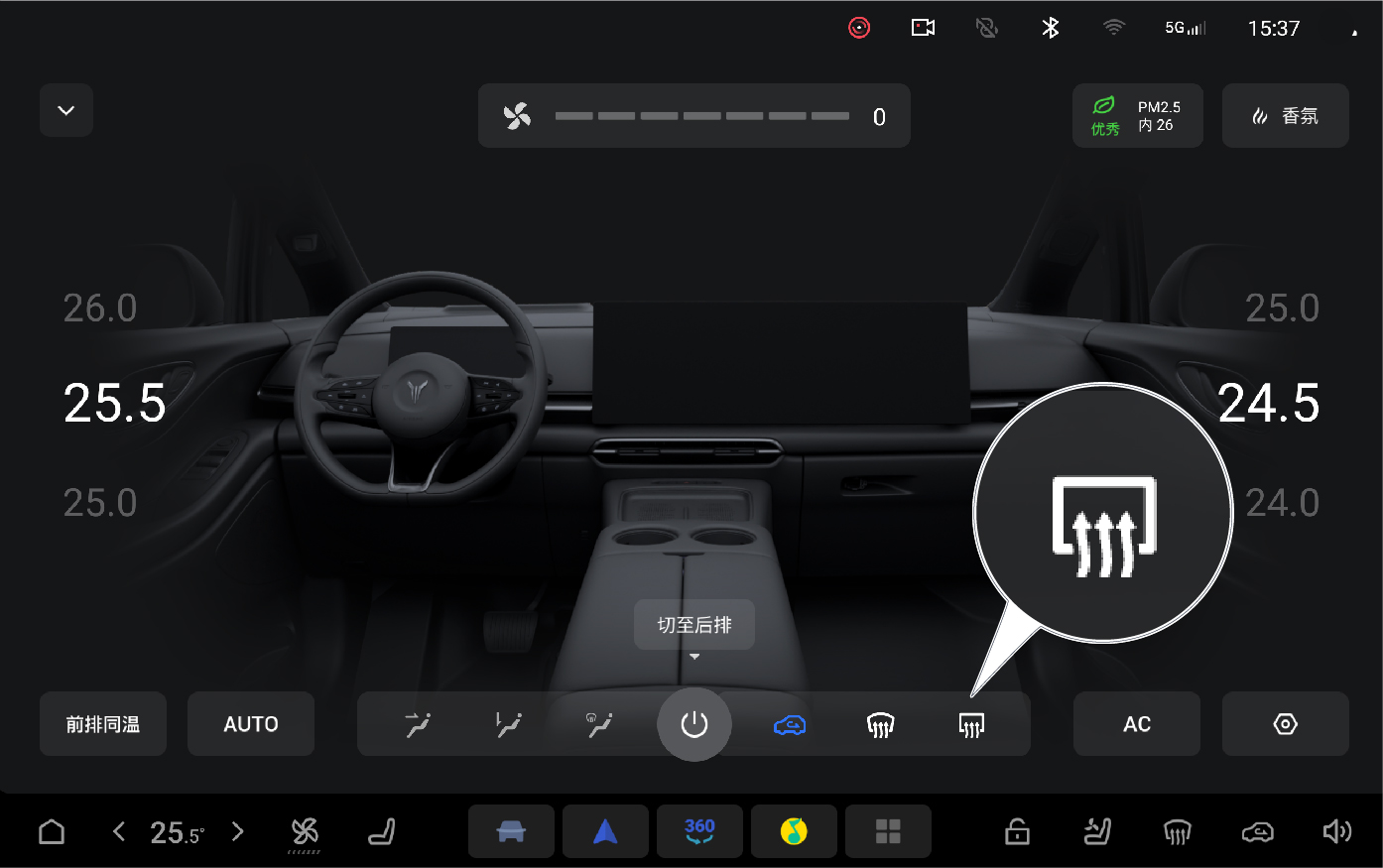Go to home screen from the dock
Screen dimensions: 1383x868
[52, 831]
